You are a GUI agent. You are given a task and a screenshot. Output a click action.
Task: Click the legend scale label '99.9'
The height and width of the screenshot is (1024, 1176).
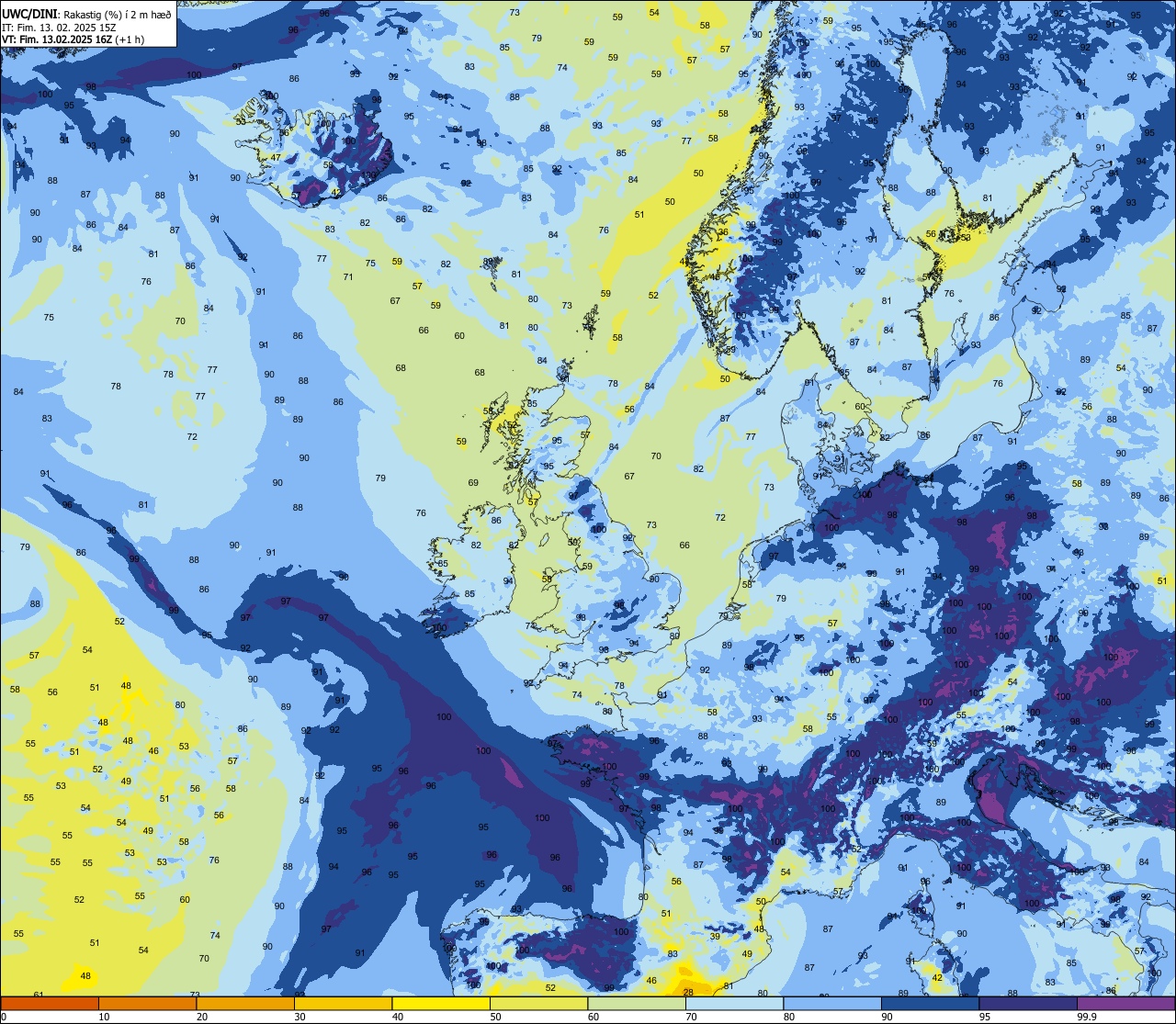(x=1088, y=1017)
